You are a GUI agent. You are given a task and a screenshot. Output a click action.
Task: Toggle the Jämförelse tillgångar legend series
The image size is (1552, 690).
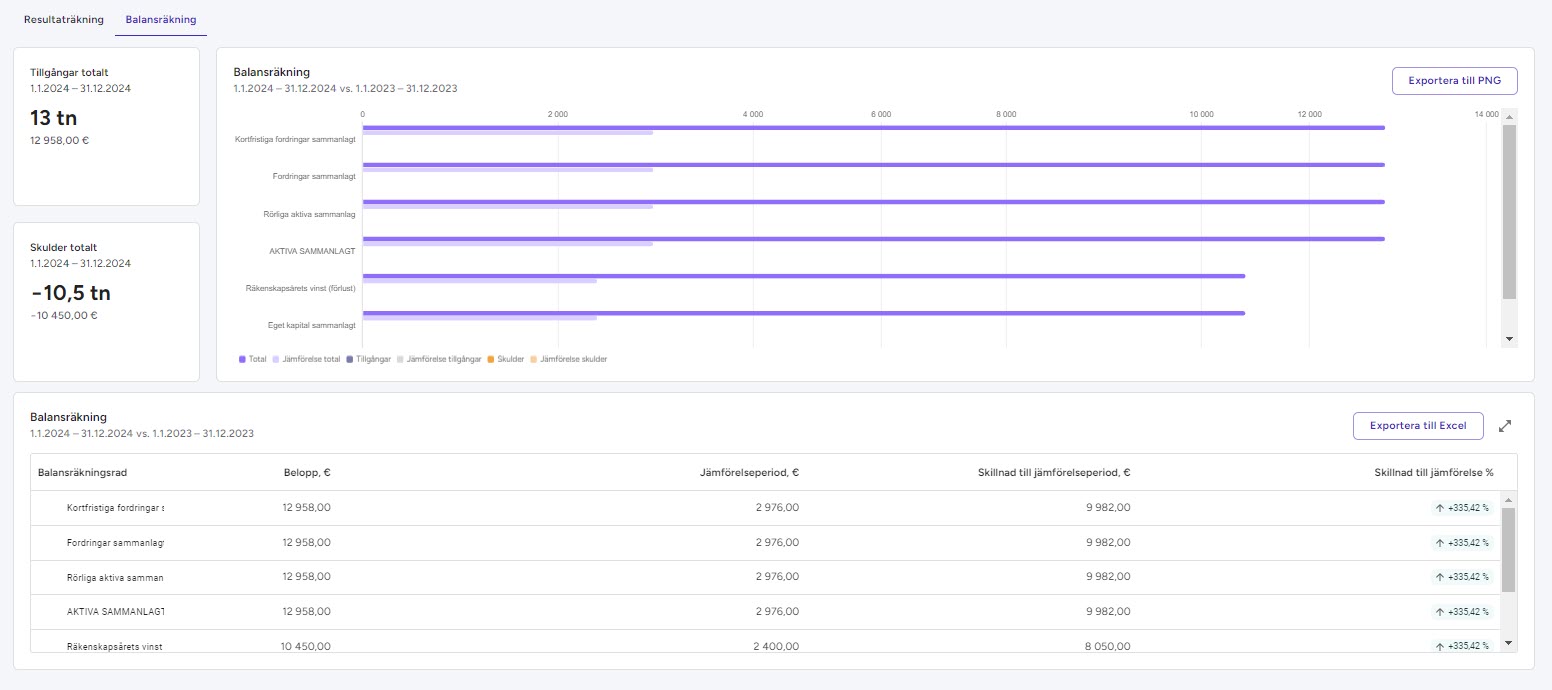(x=440, y=359)
